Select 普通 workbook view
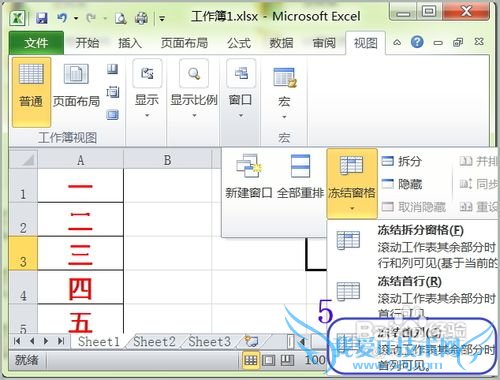Screen dimensions: 500x380 point(31,91)
